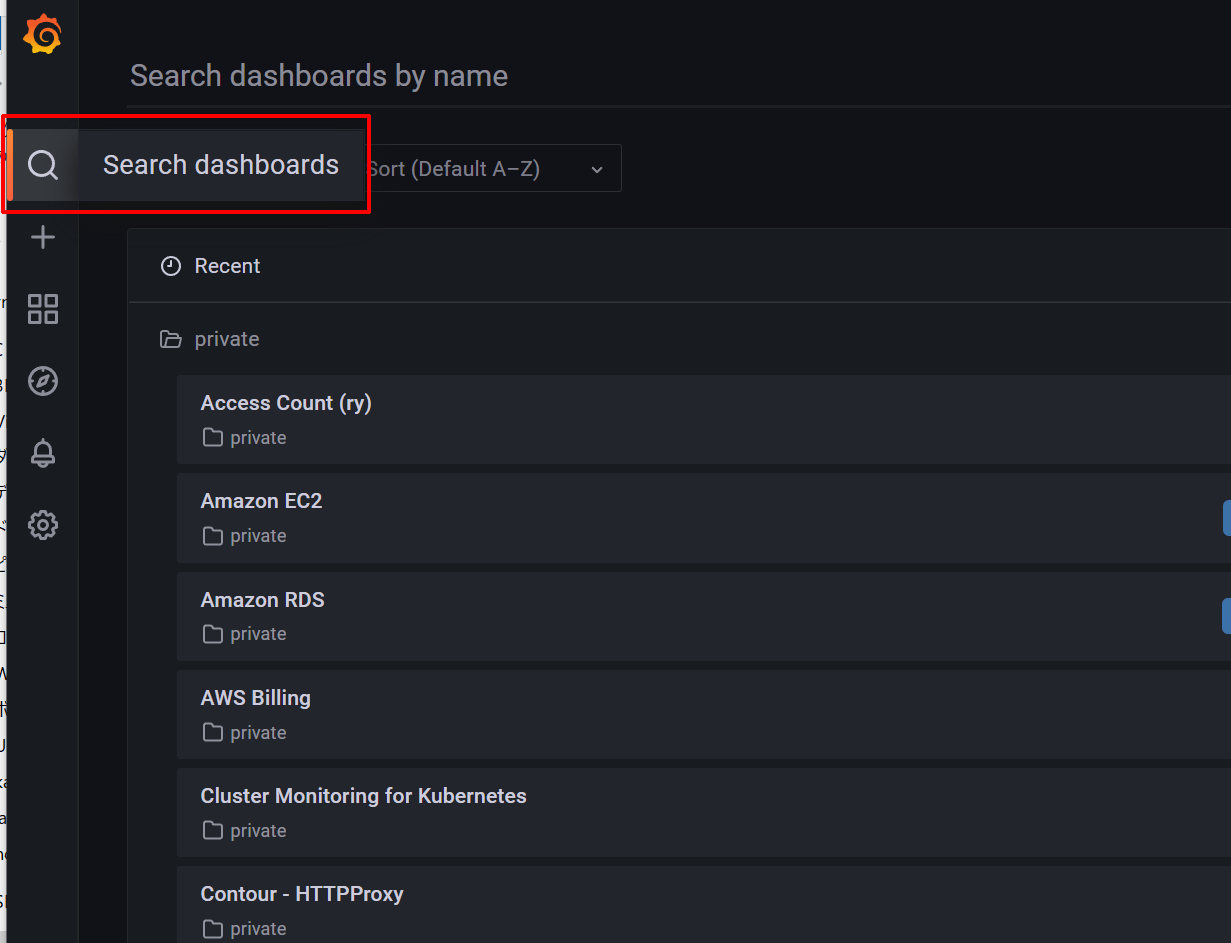Open the Configuration gear icon
Image resolution: width=1231 pixels, height=943 pixels.
[43, 525]
